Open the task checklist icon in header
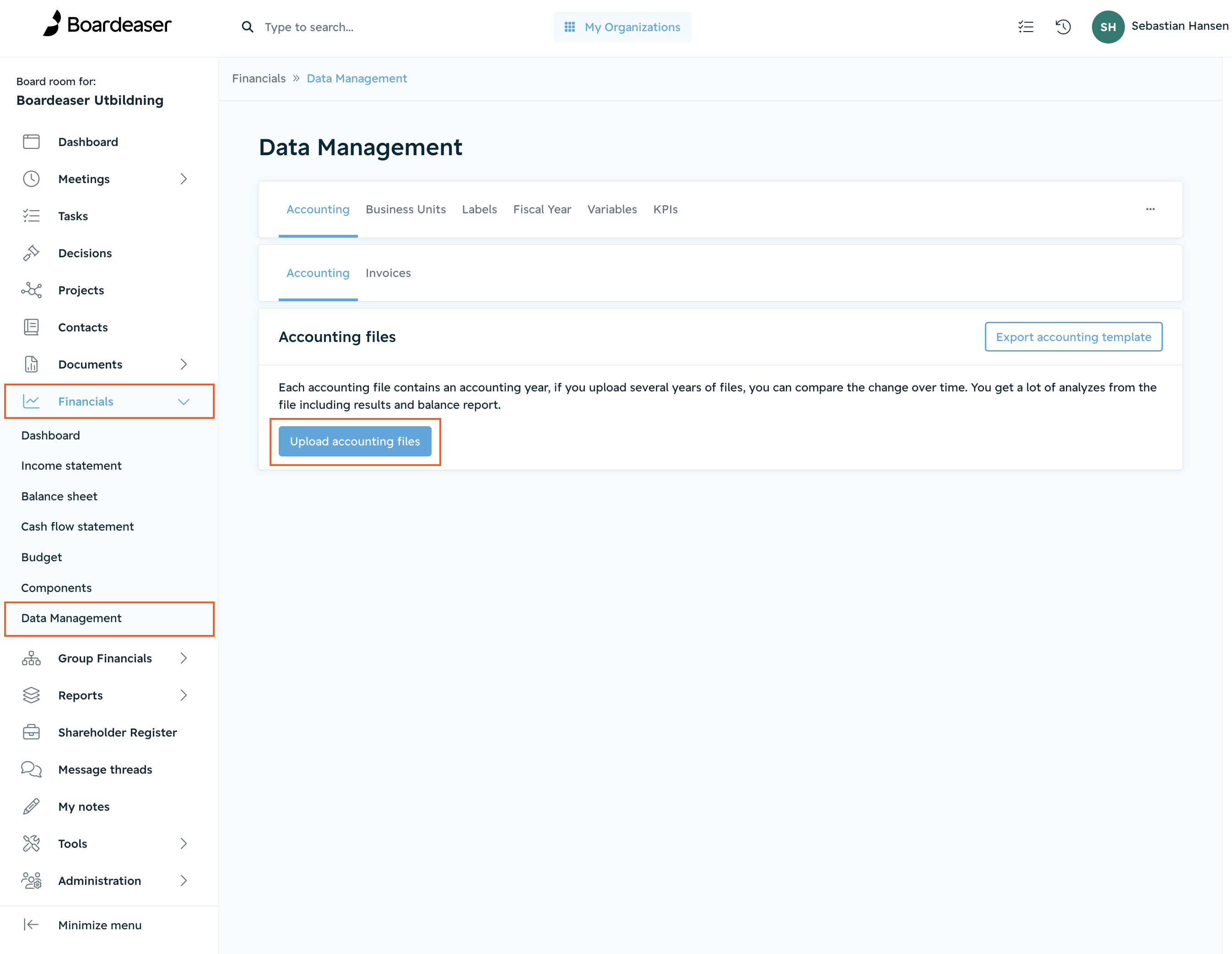The width and height of the screenshot is (1232, 954). click(x=1026, y=27)
